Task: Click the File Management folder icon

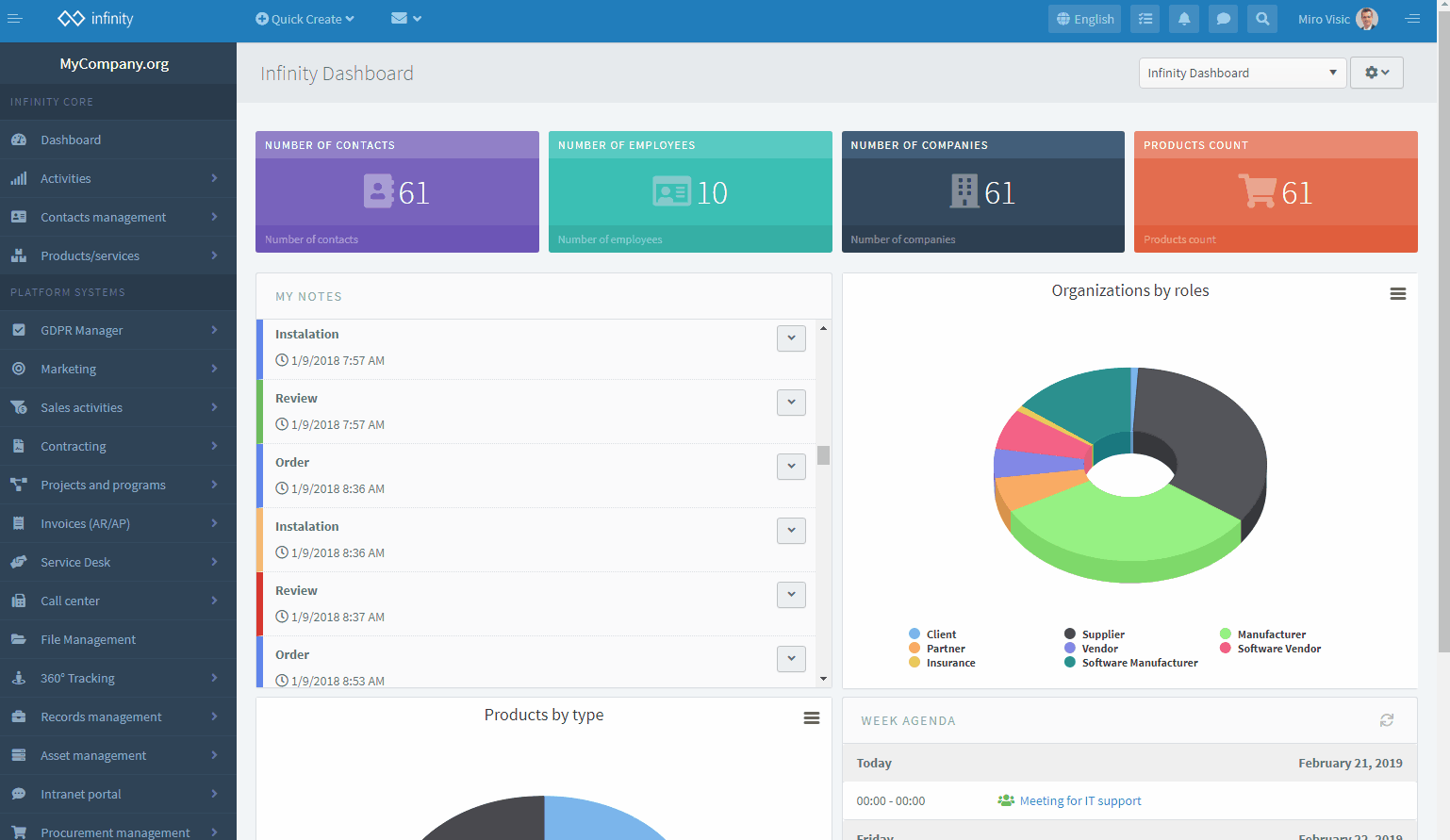Action: tap(19, 639)
